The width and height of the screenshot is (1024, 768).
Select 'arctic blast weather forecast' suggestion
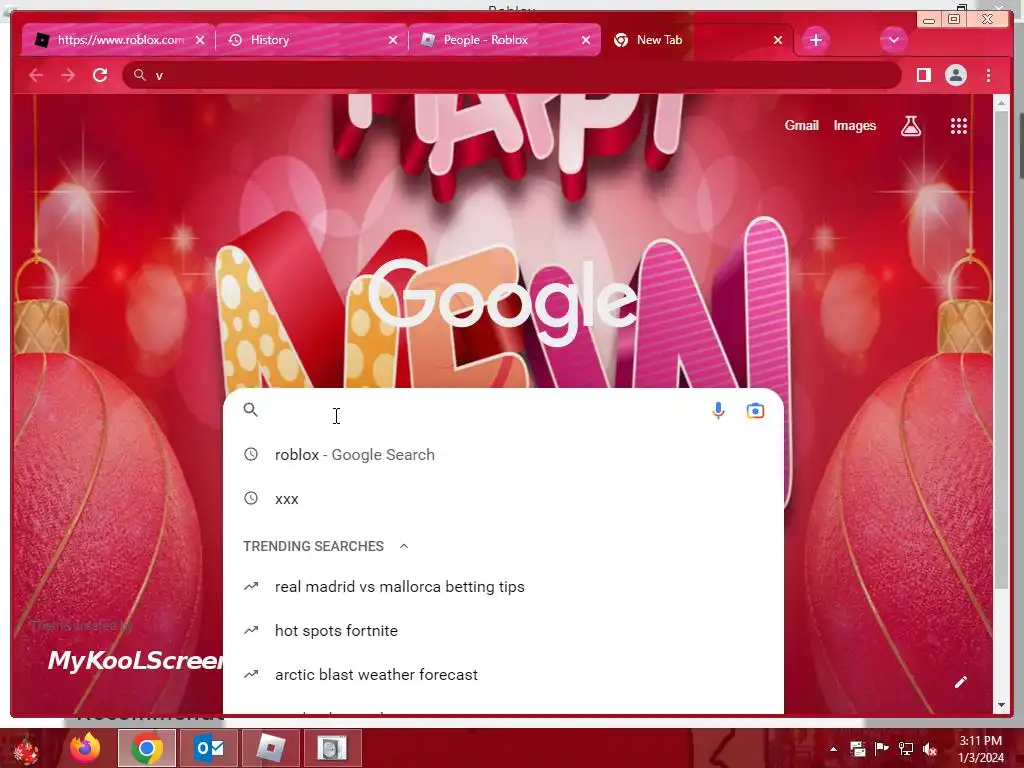point(503,675)
